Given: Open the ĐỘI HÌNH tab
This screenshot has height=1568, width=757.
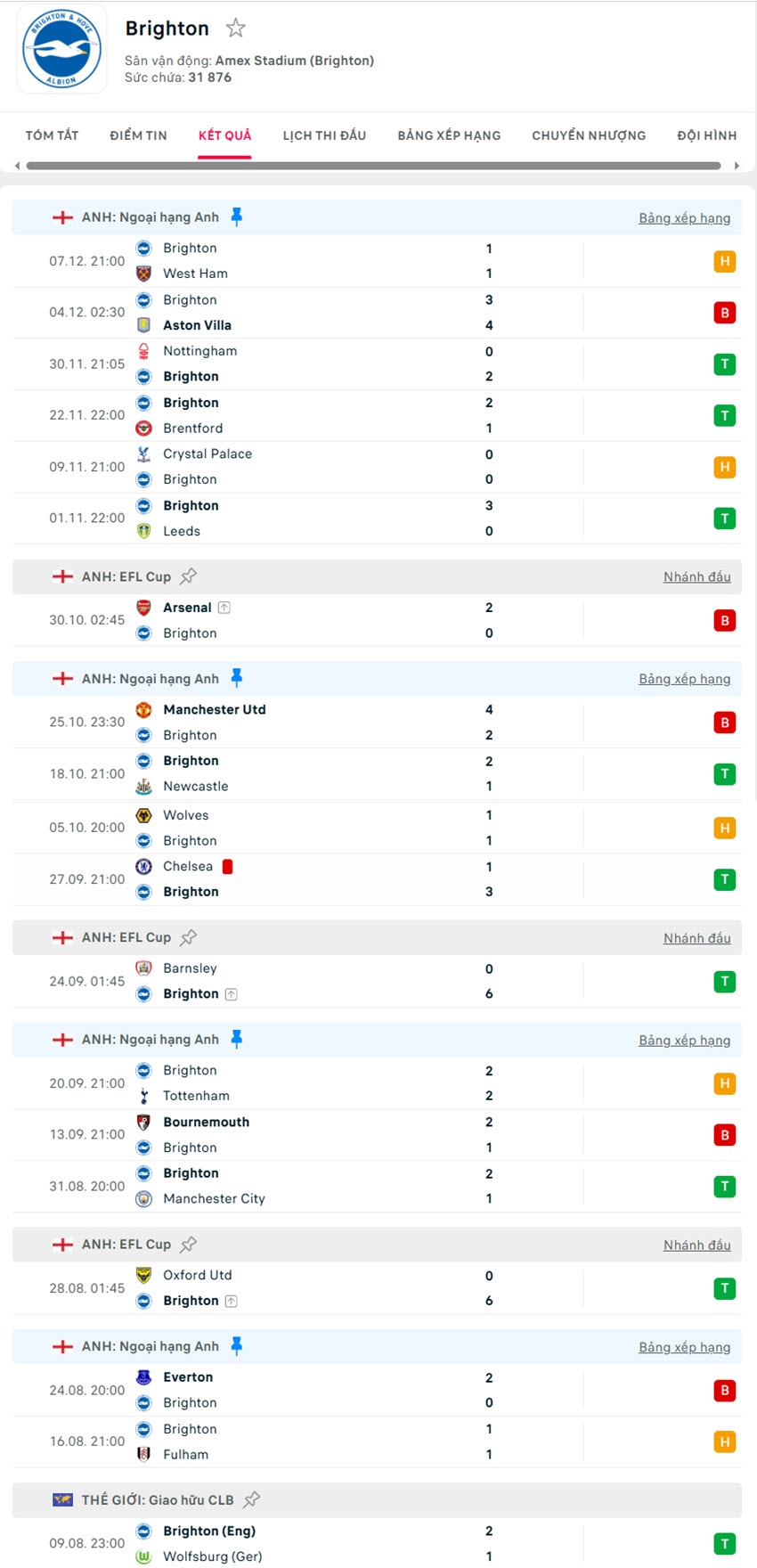Looking at the screenshot, I should point(706,135).
